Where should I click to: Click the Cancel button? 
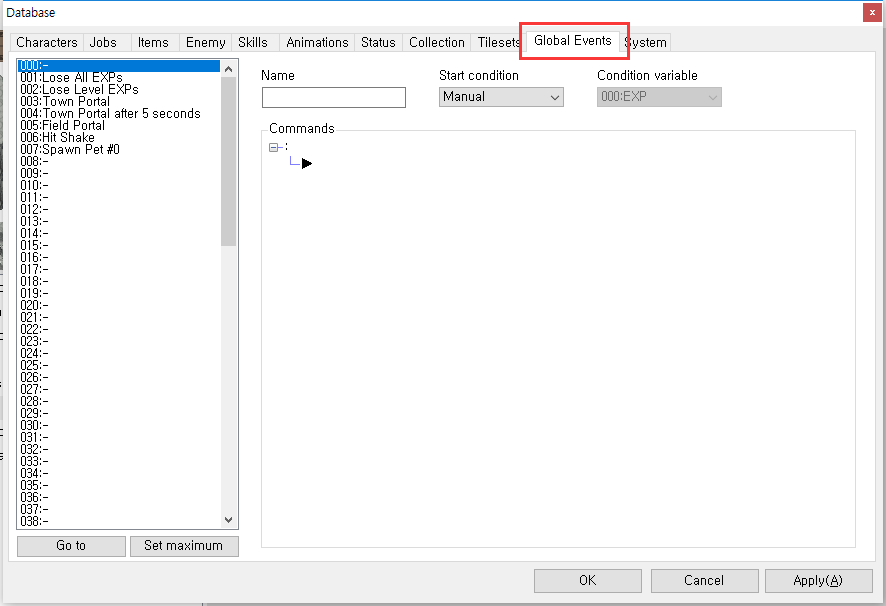click(x=703, y=580)
